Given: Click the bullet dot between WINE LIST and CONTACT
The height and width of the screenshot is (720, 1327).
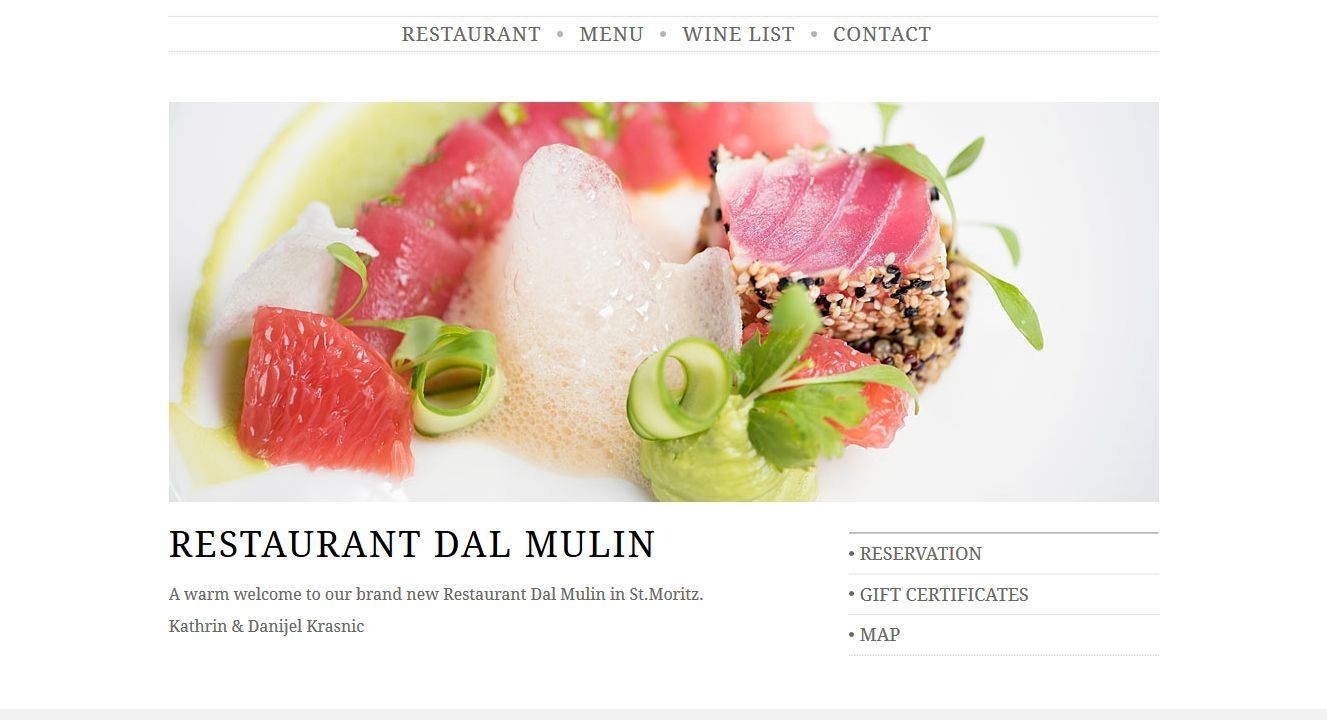Looking at the screenshot, I should click(x=814, y=34).
